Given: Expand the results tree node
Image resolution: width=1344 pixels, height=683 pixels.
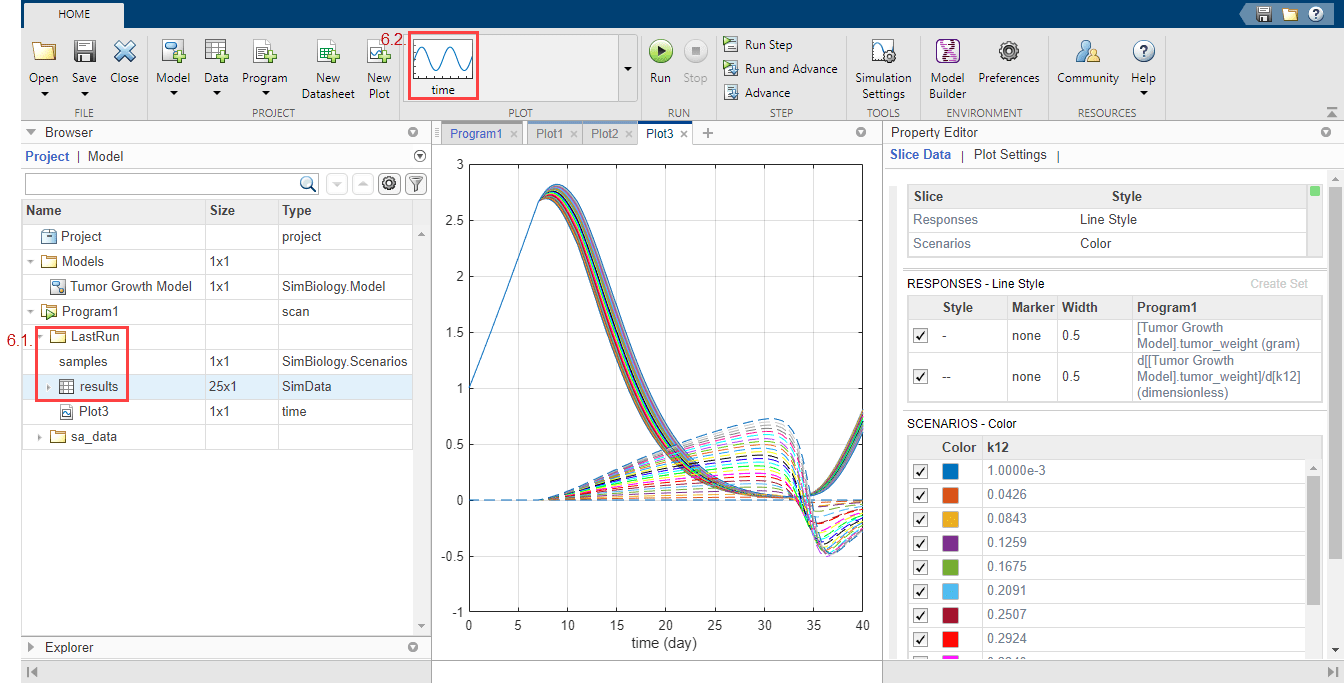Looking at the screenshot, I should coord(47,387).
